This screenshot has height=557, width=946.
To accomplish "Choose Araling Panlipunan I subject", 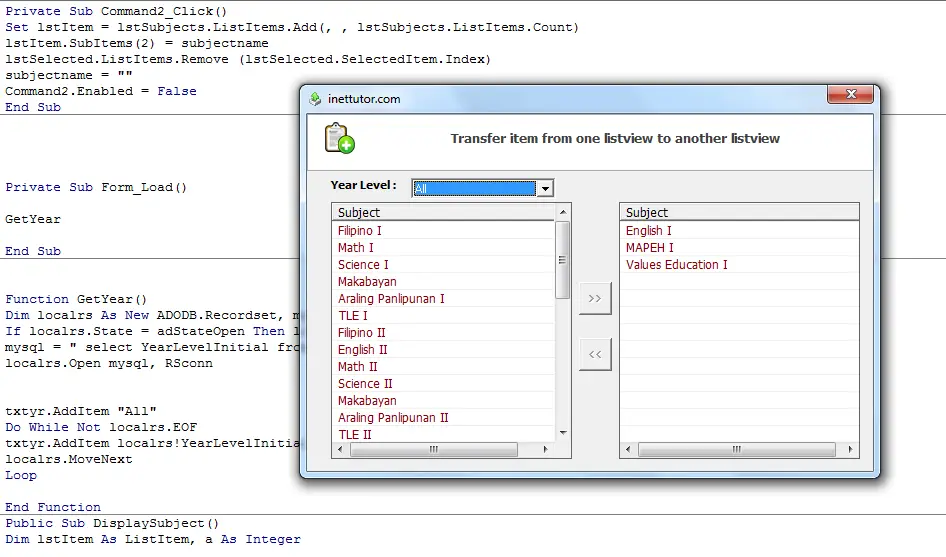I will pyautogui.click(x=391, y=299).
